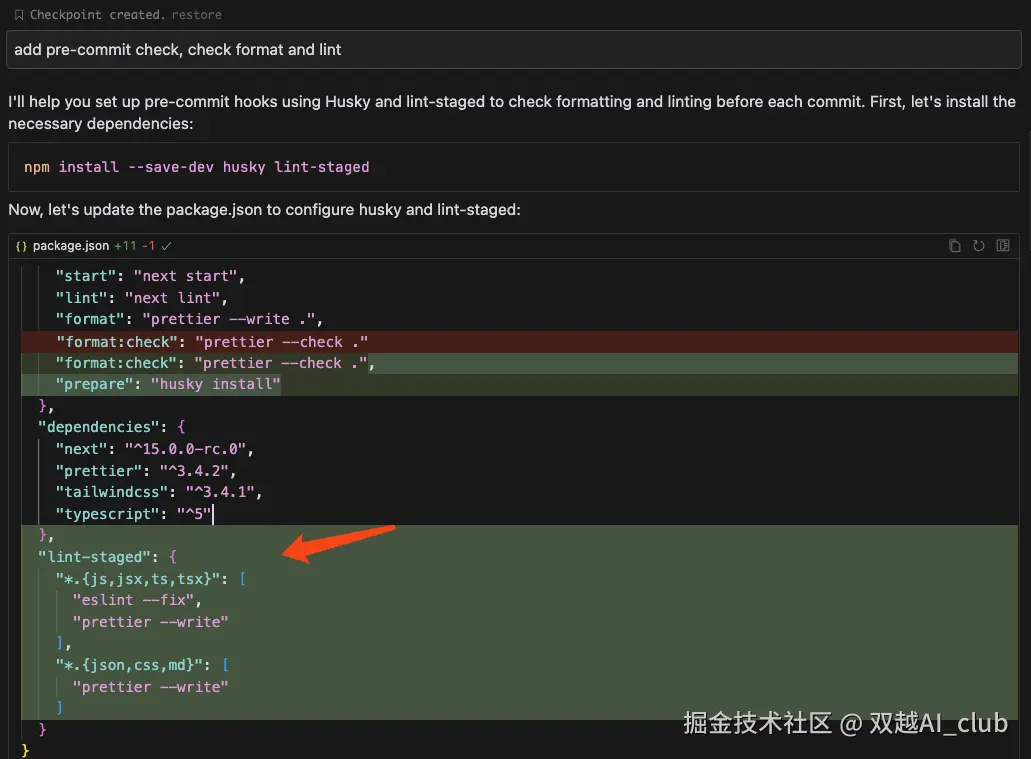Click the restore checkpoint link
Screen dimensions: 1031x759
(x=197, y=14)
